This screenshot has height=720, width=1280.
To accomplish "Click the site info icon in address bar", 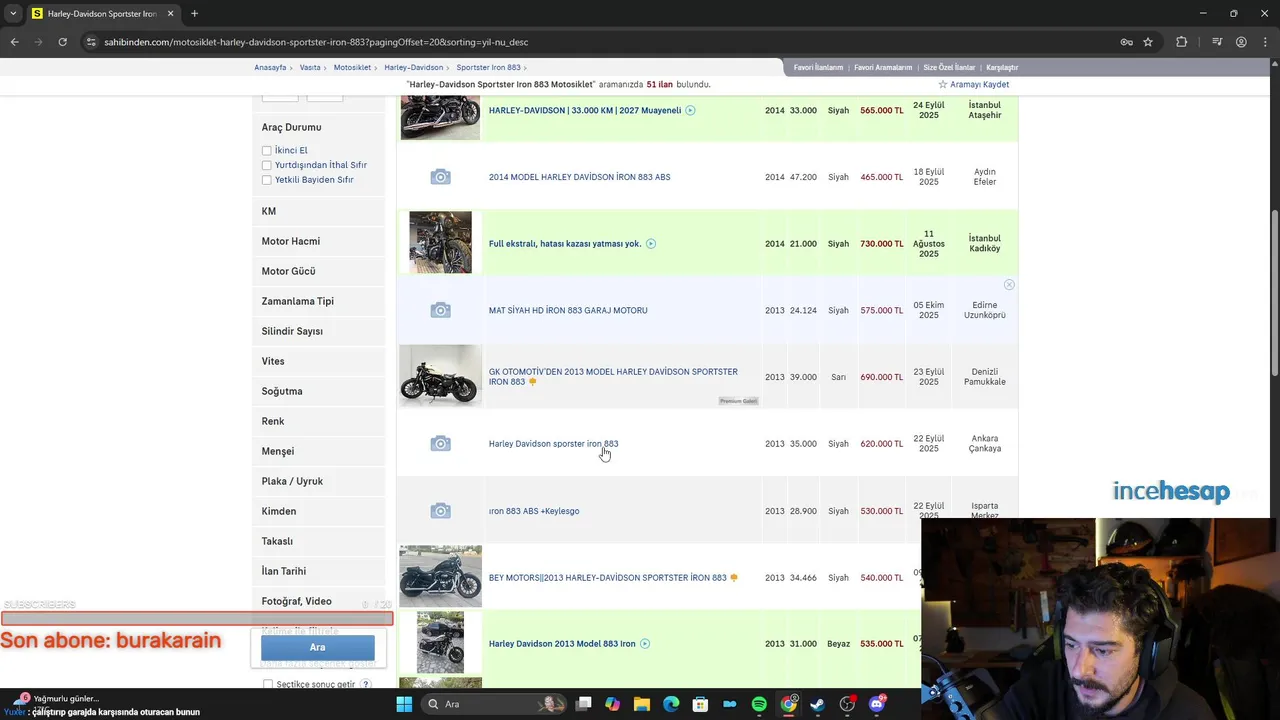I will (91, 42).
